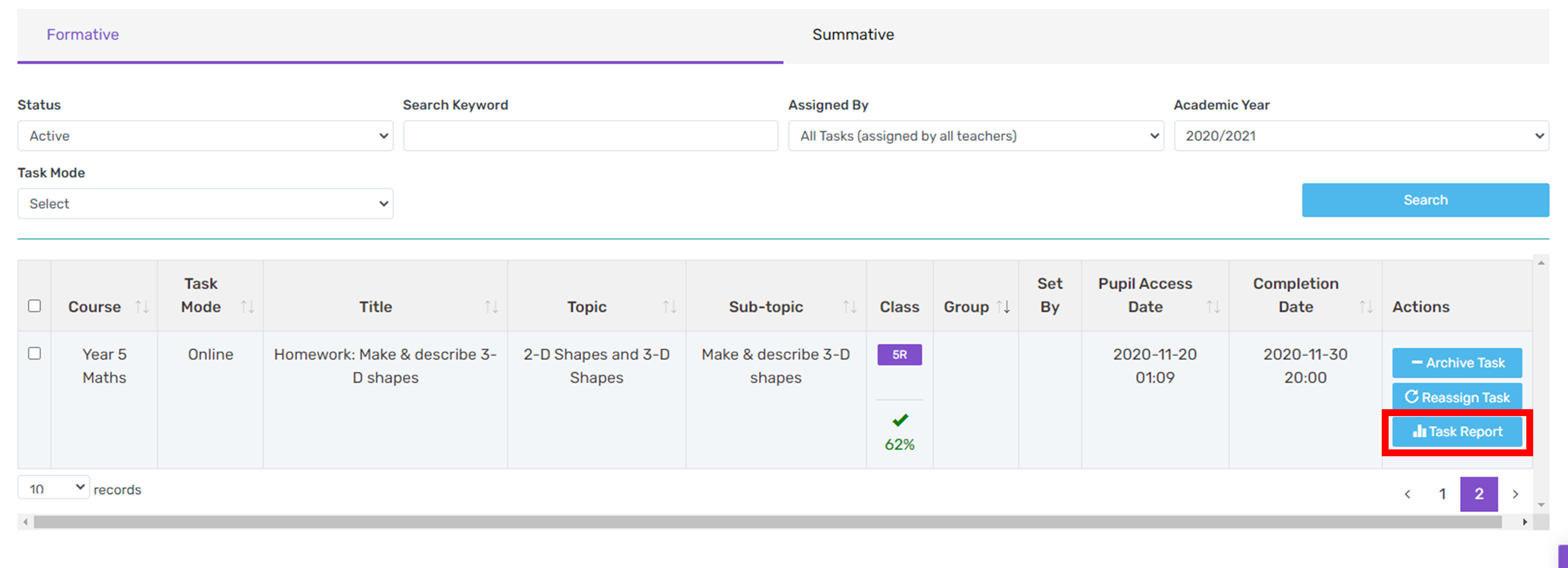The width and height of the screenshot is (1568, 568).
Task: Click the horizontal scrollbar track
Action: point(767,522)
